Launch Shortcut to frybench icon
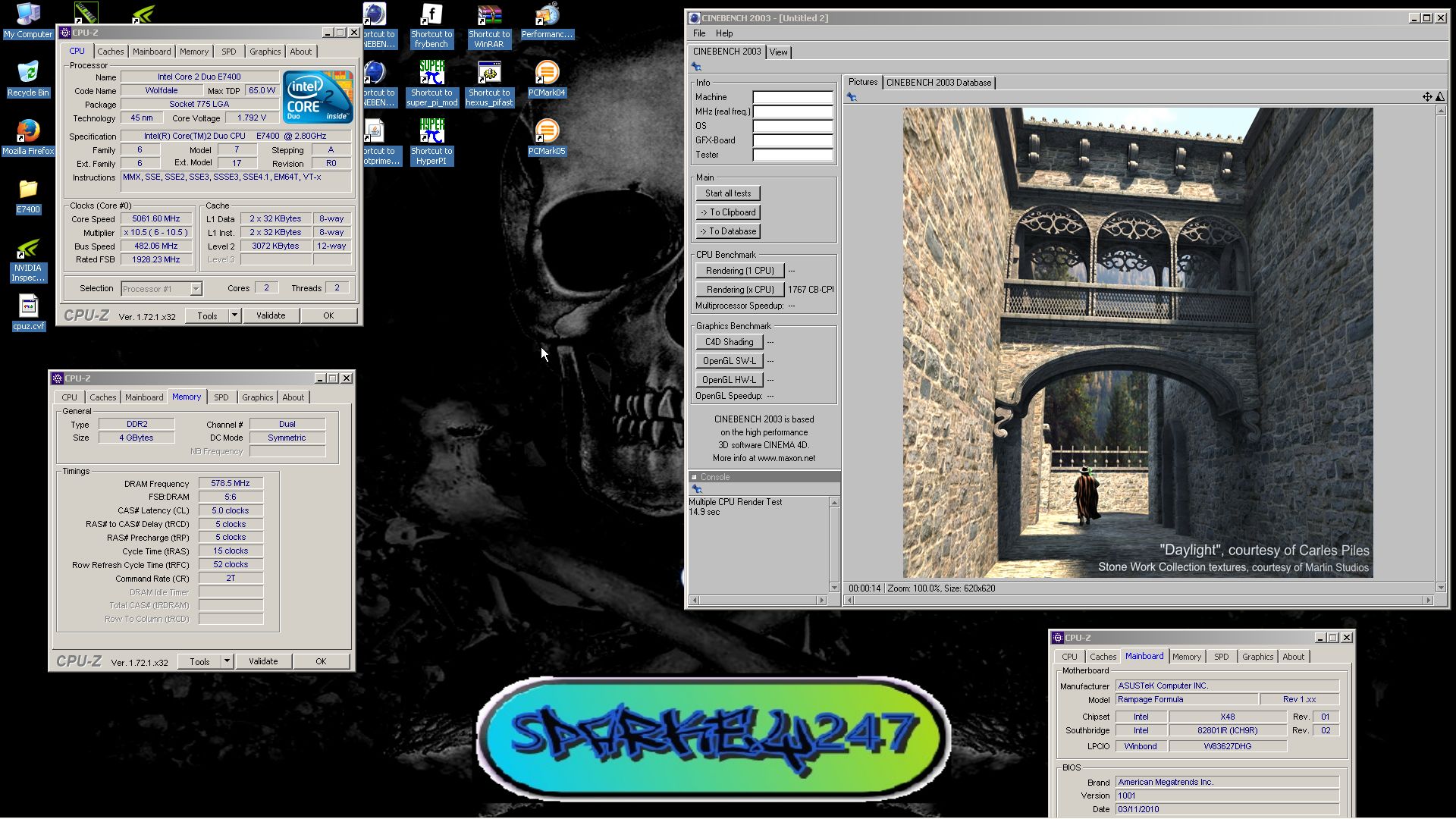Screen dimensions: 1456x819 431,26
